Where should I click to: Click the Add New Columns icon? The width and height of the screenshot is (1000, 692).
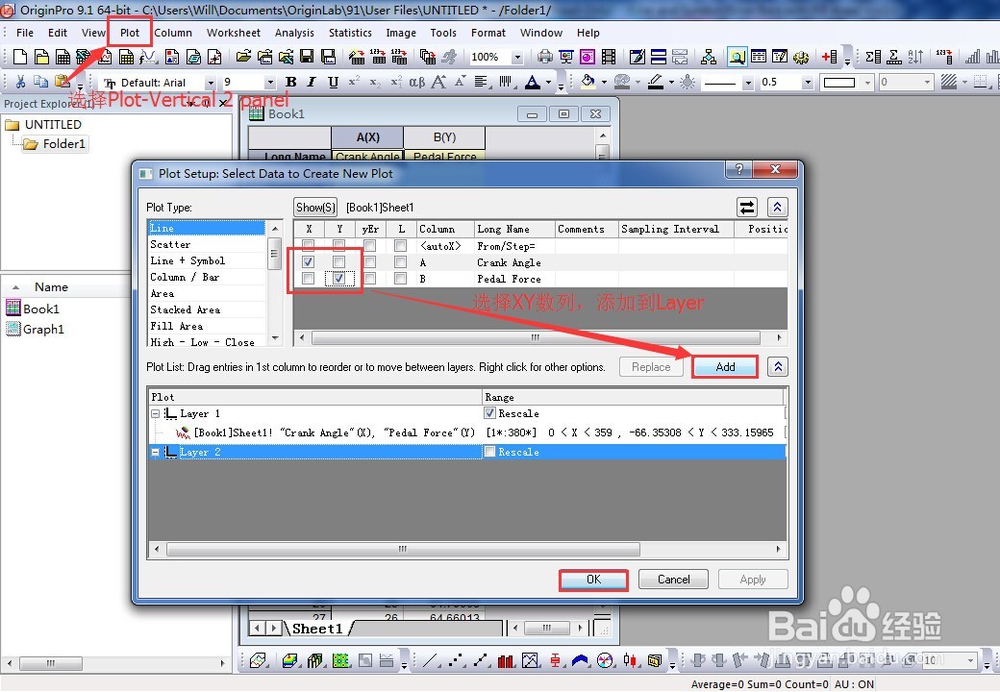[x=829, y=57]
